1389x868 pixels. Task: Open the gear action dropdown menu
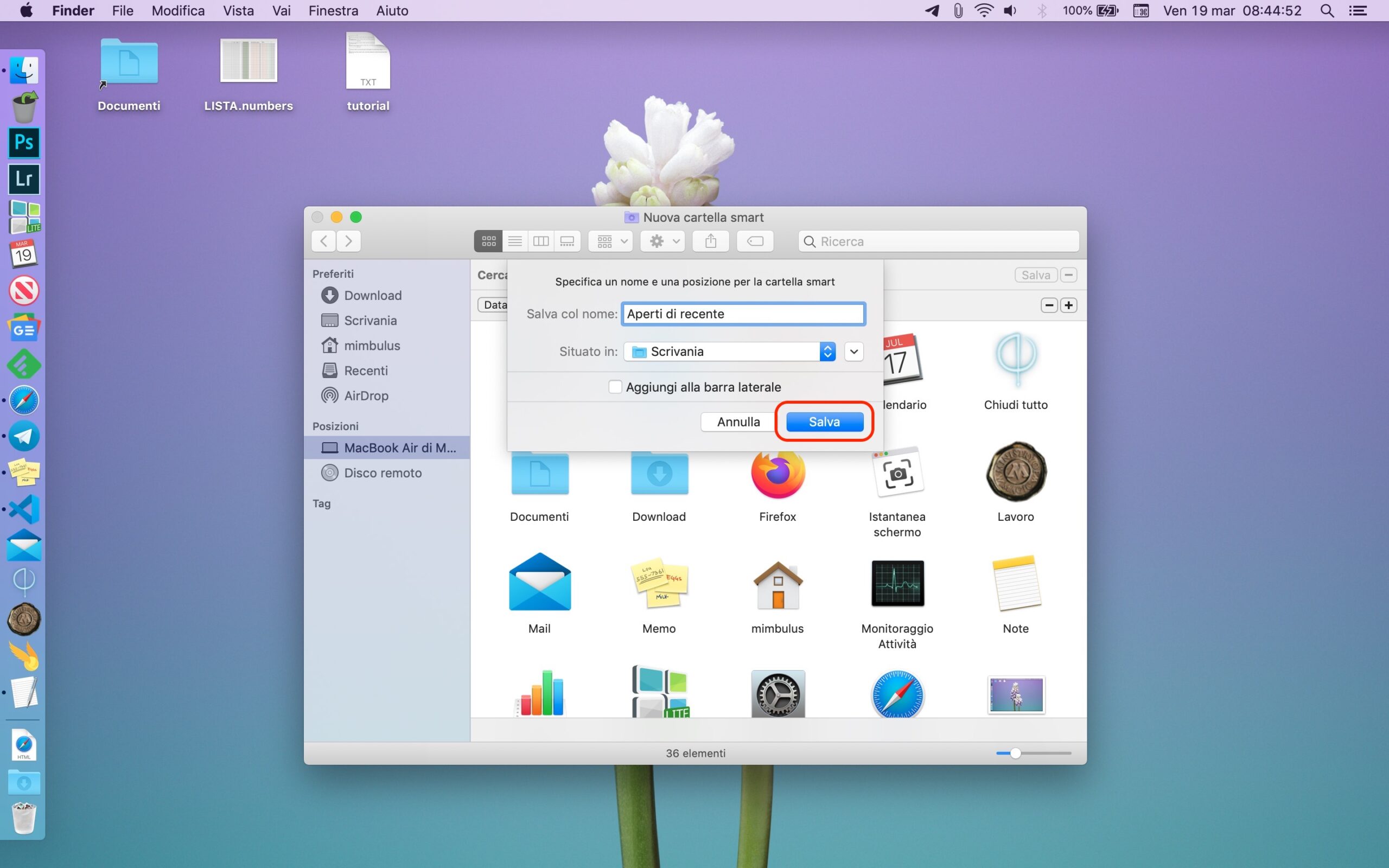coord(663,241)
